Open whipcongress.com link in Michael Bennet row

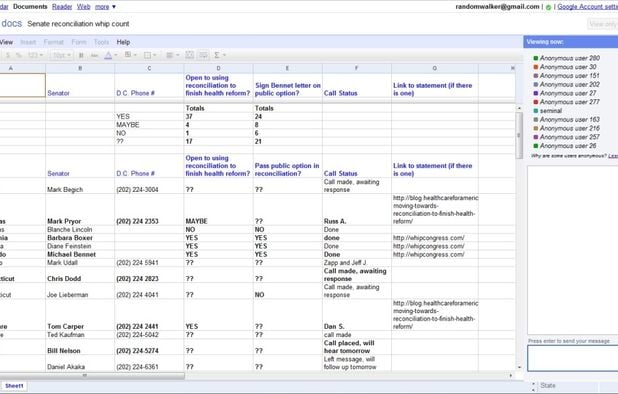tap(428, 255)
